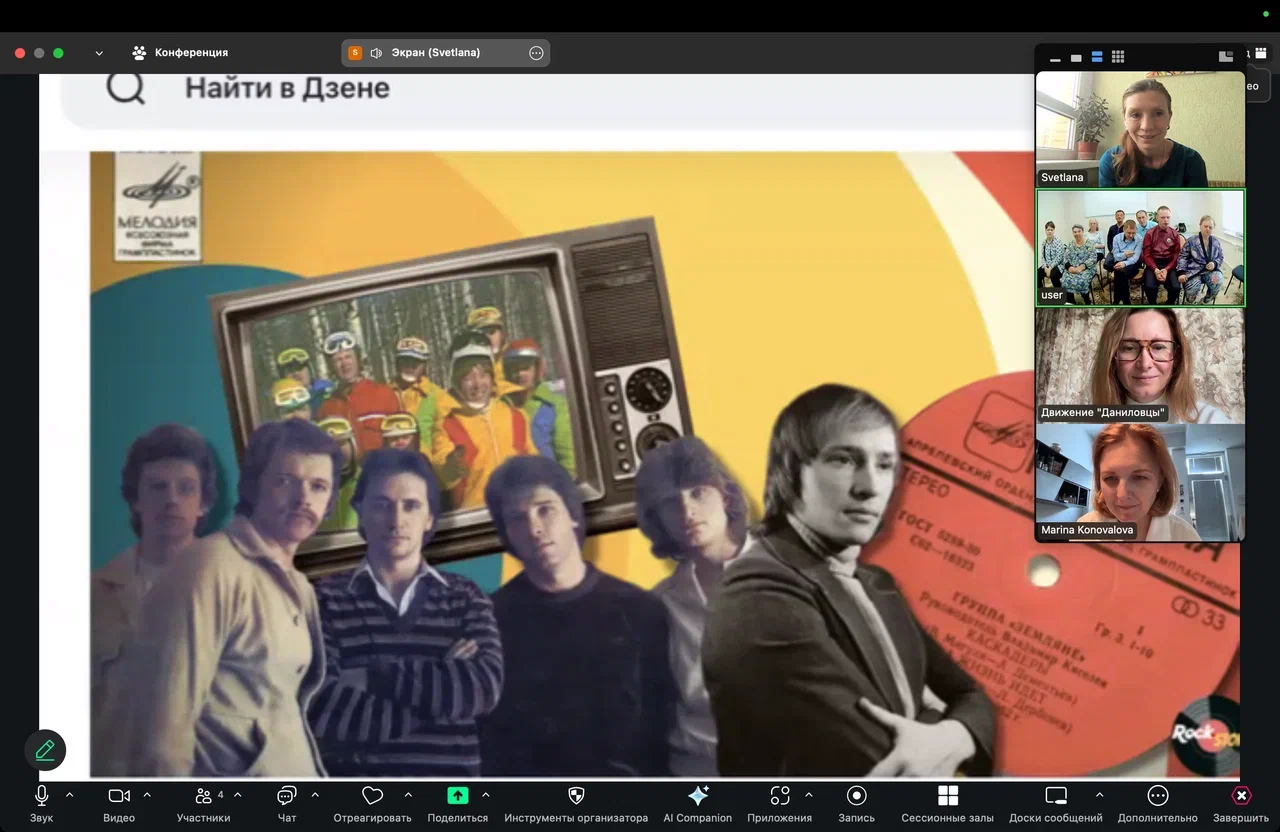The height and width of the screenshot is (832, 1280).
Task: Select Marina Konovalova video thumbnail
Action: coord(1140,482)
